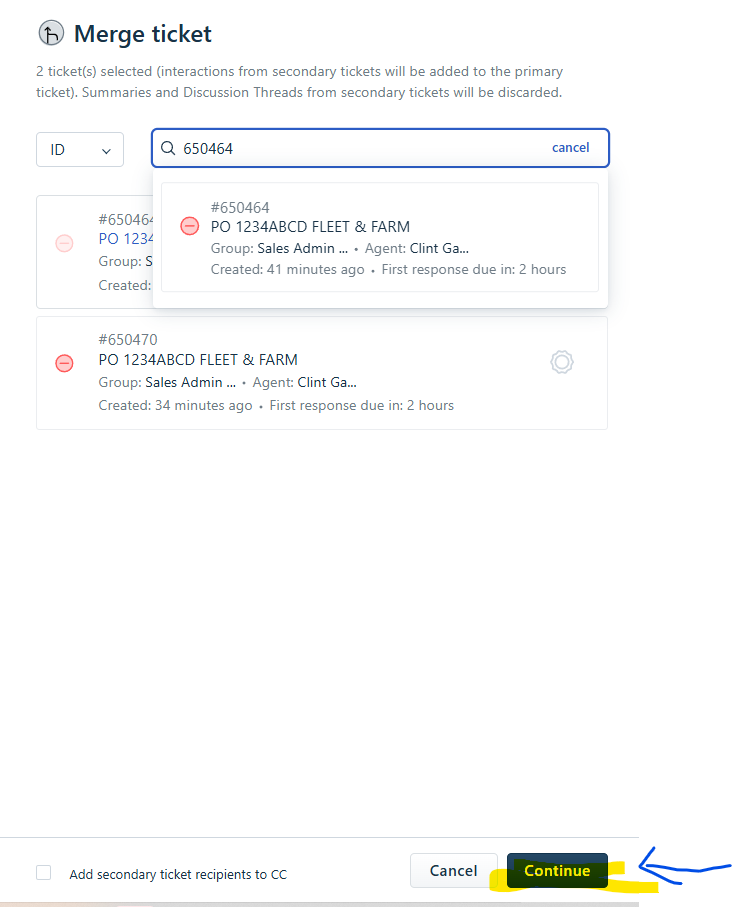Click the faded minus icon on the partially hidden first ticket card
Screen dimensions: 732x907
pos(64,244)
